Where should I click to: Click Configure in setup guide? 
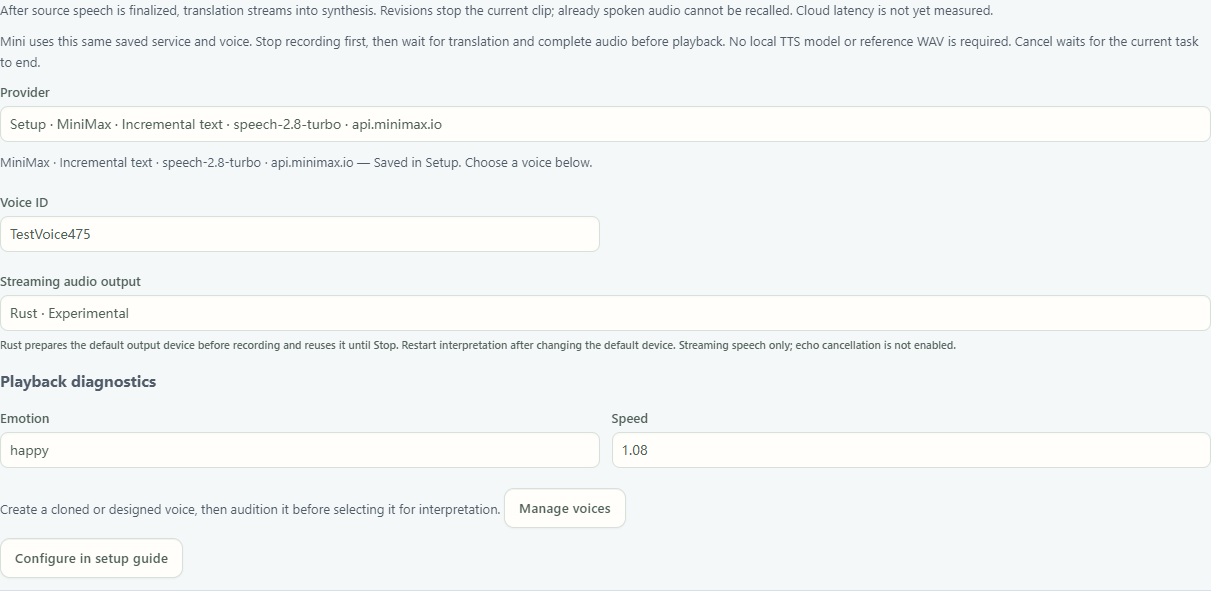(91, 558)
